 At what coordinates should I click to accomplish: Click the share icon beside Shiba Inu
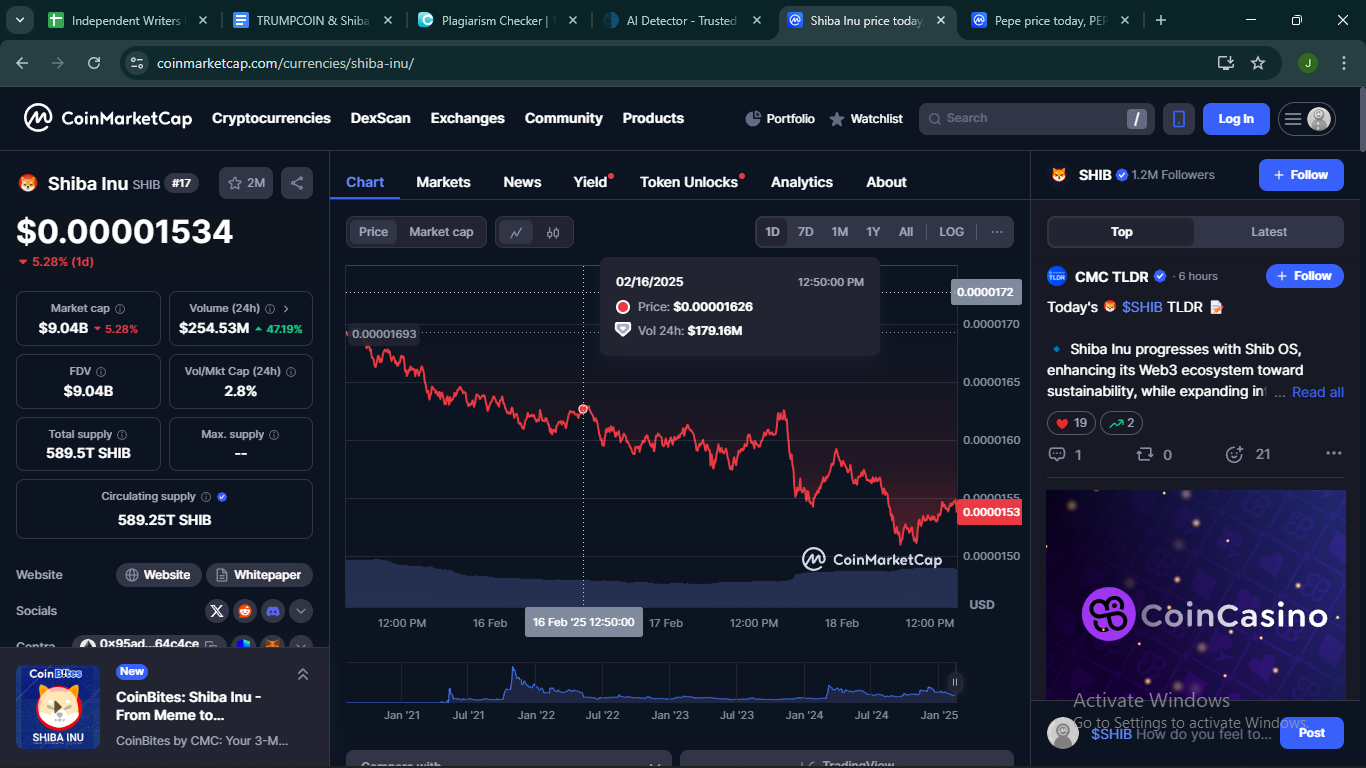coord(296,183)
